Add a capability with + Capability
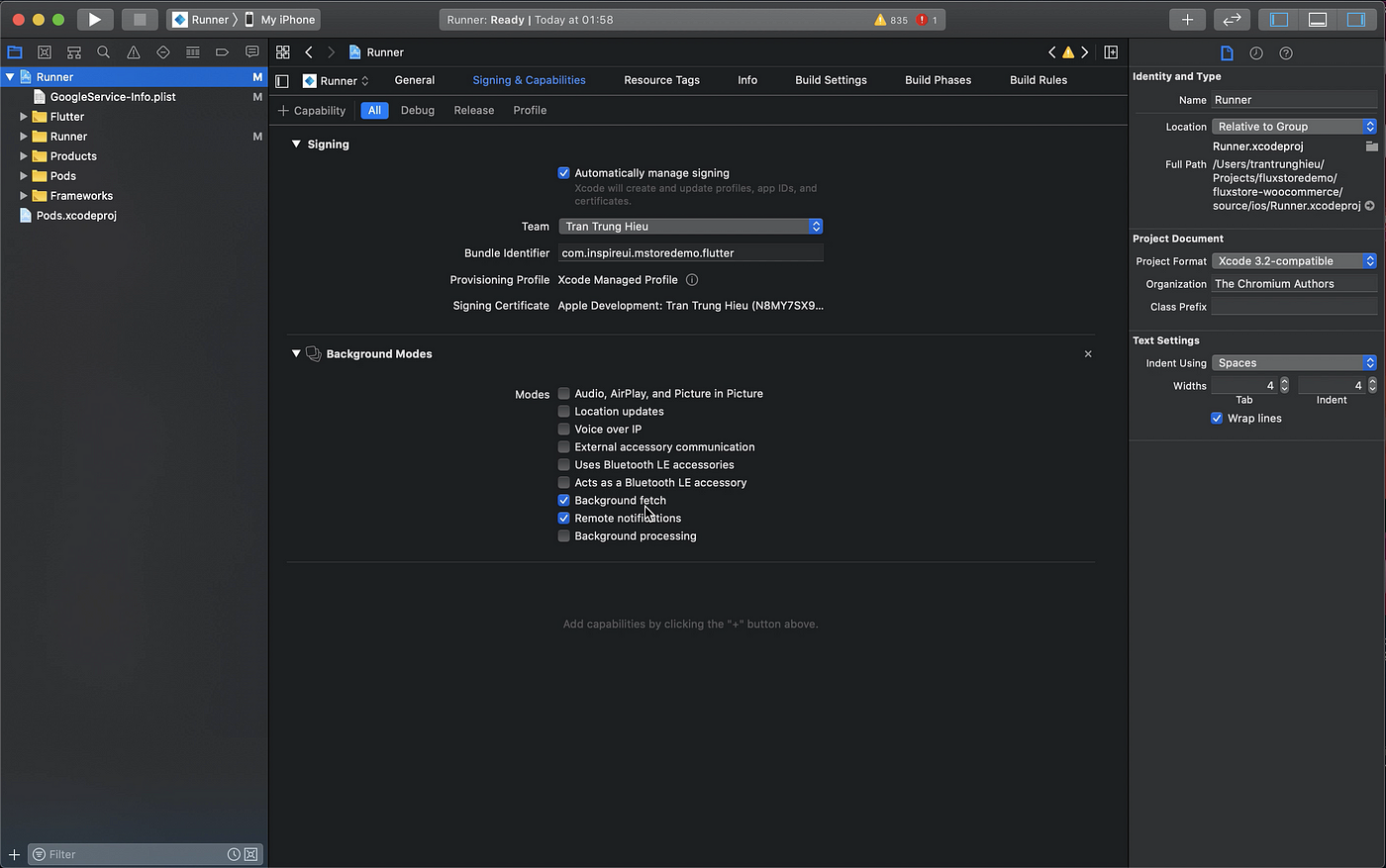Screen dimensions: 1386x868 313,111
